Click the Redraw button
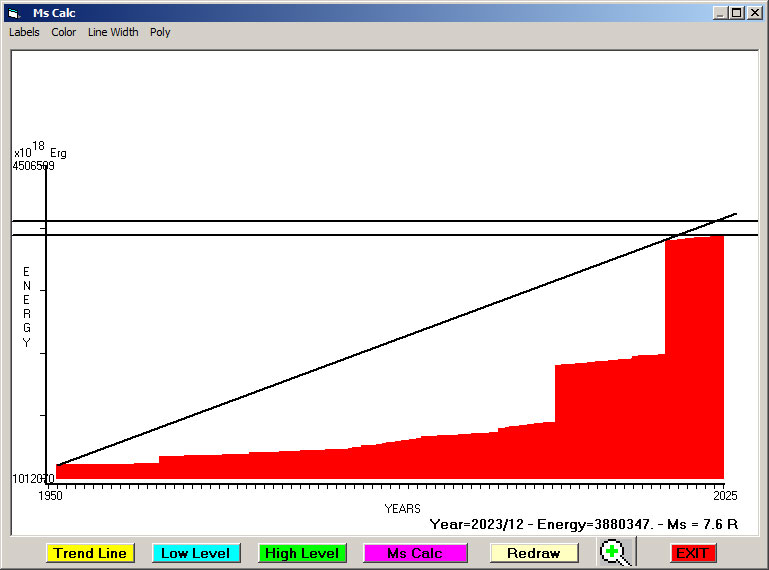769x570 pixels. click(534, 553)
